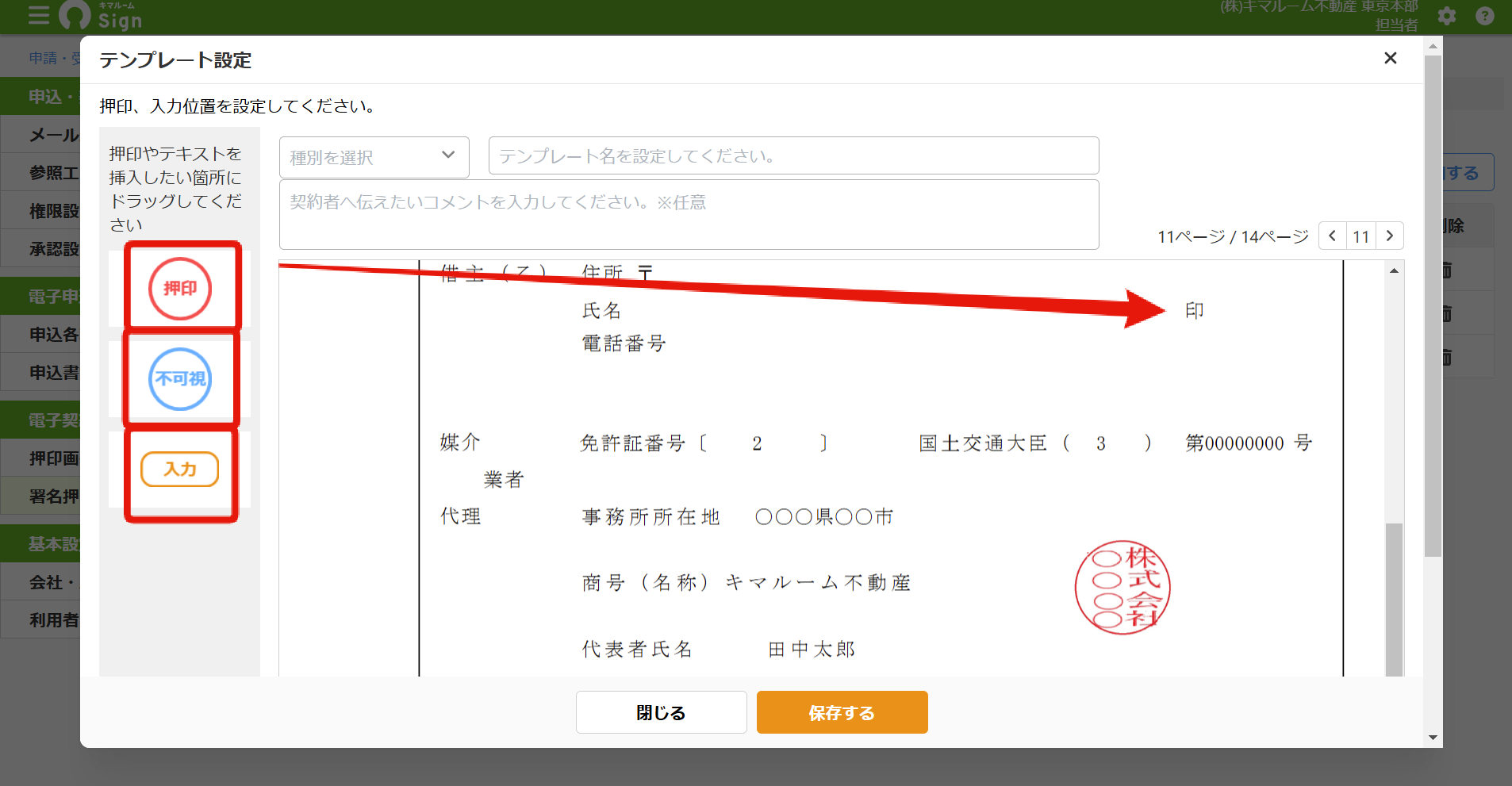Open the help question mark icon
1512x786 pixels.
tap(1485, 16)
